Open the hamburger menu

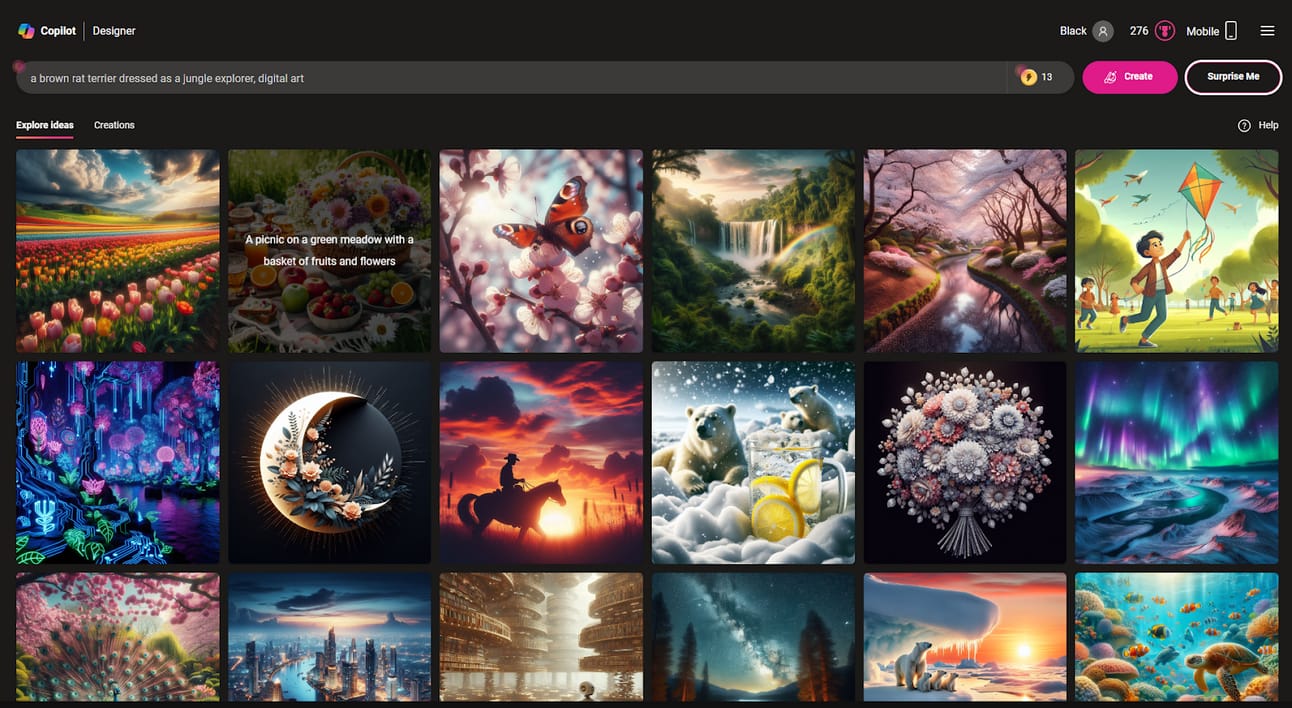(x=1267, y=31)
